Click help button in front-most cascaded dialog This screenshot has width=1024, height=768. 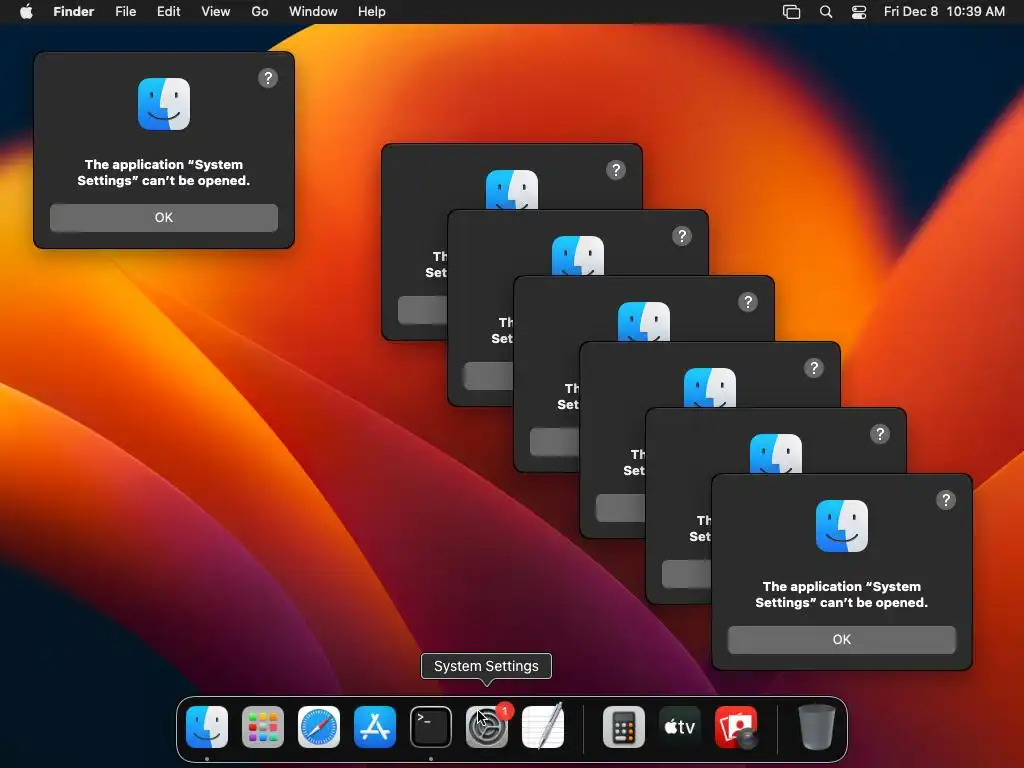[946, 500]
